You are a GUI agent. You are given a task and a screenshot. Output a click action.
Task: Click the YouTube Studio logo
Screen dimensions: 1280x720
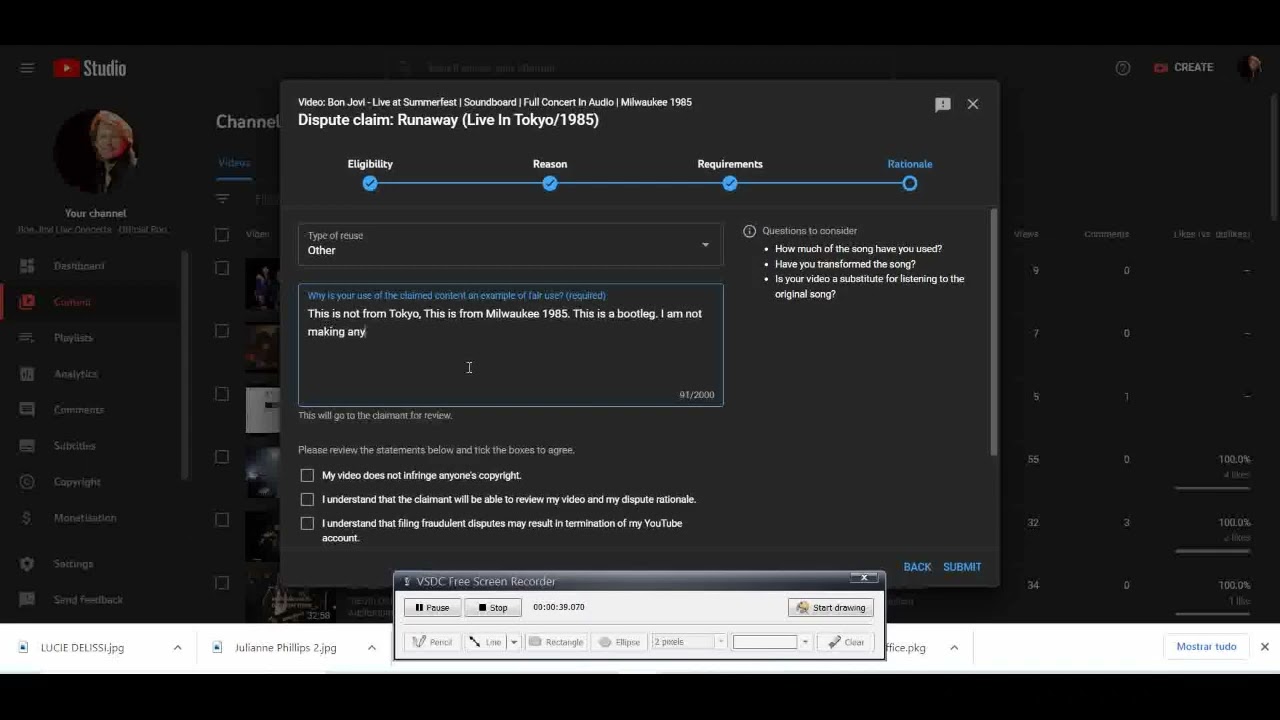click(91, 68)
